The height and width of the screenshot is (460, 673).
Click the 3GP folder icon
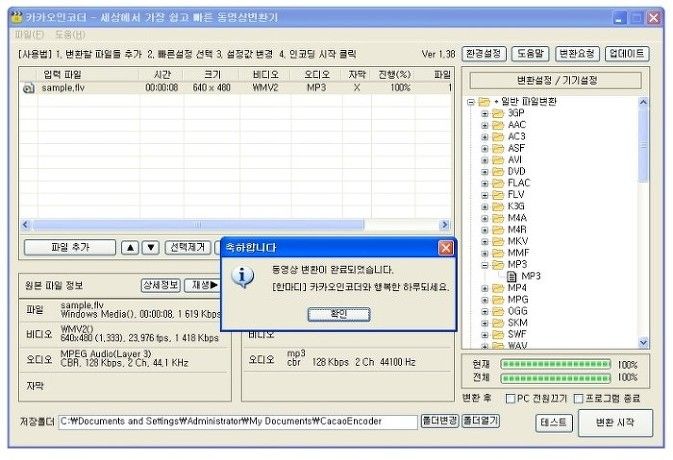tap(498, 113)
